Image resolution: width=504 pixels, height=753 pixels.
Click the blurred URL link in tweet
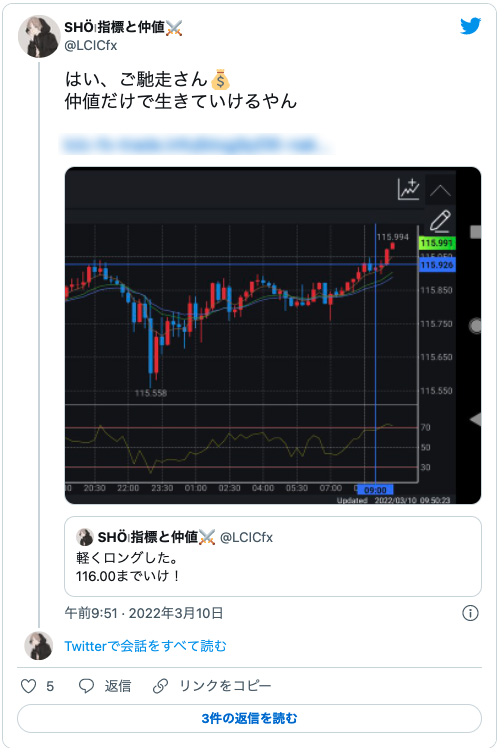(195, 144)
